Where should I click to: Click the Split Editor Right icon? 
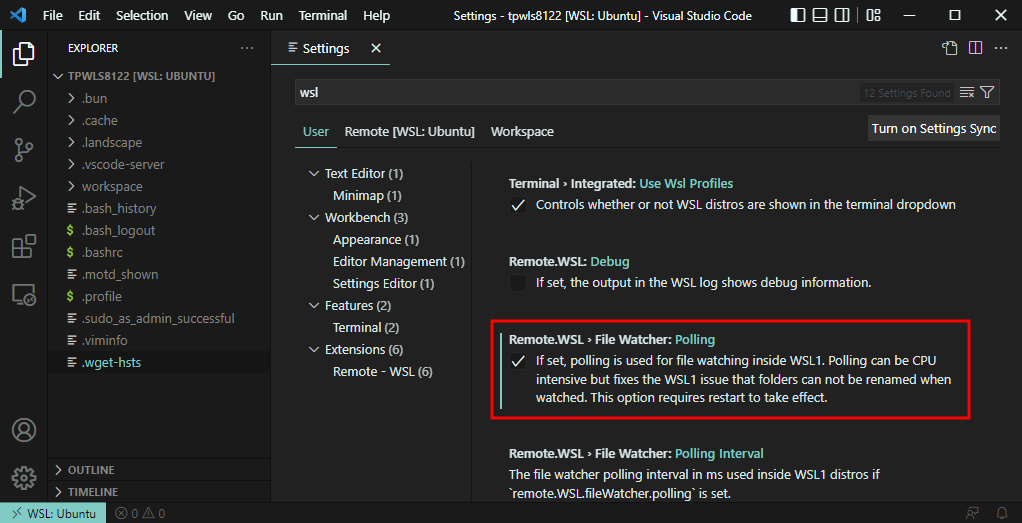tap(975, 48)
